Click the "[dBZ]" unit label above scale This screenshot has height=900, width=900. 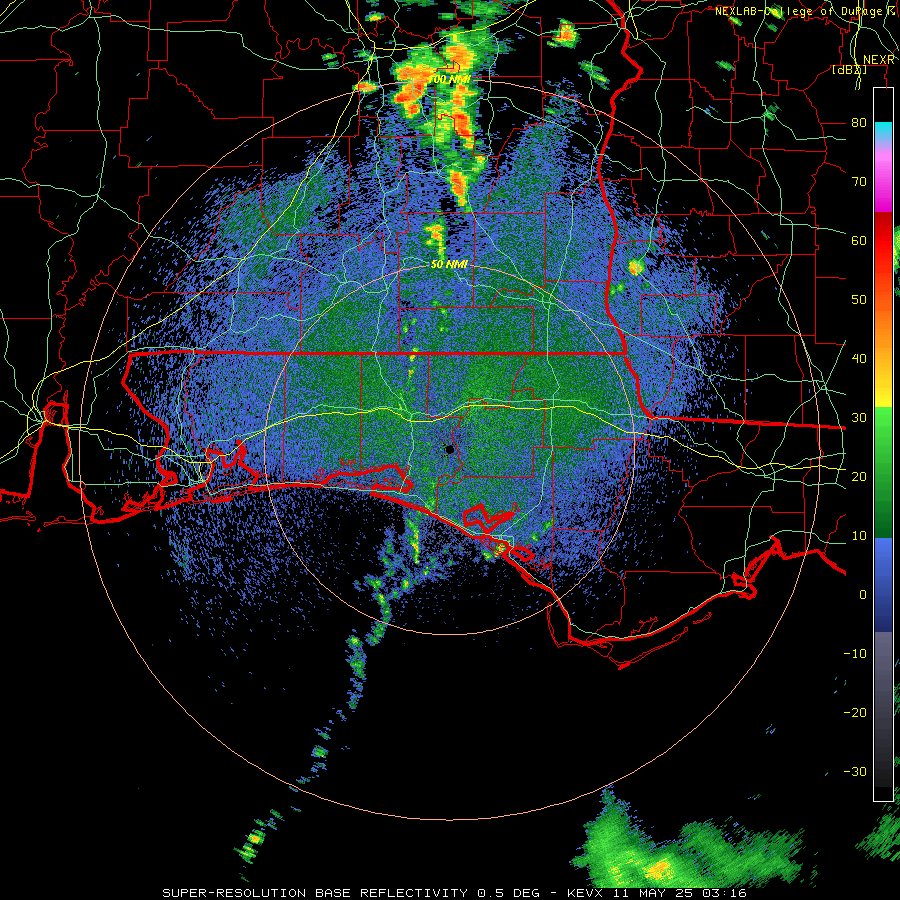849,70
